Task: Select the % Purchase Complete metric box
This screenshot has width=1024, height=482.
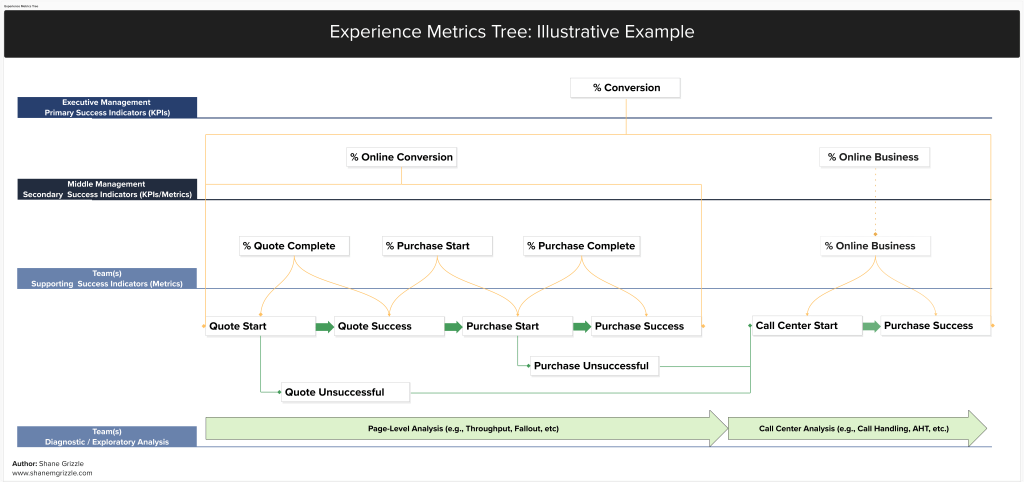Action: tap(581, 246)
